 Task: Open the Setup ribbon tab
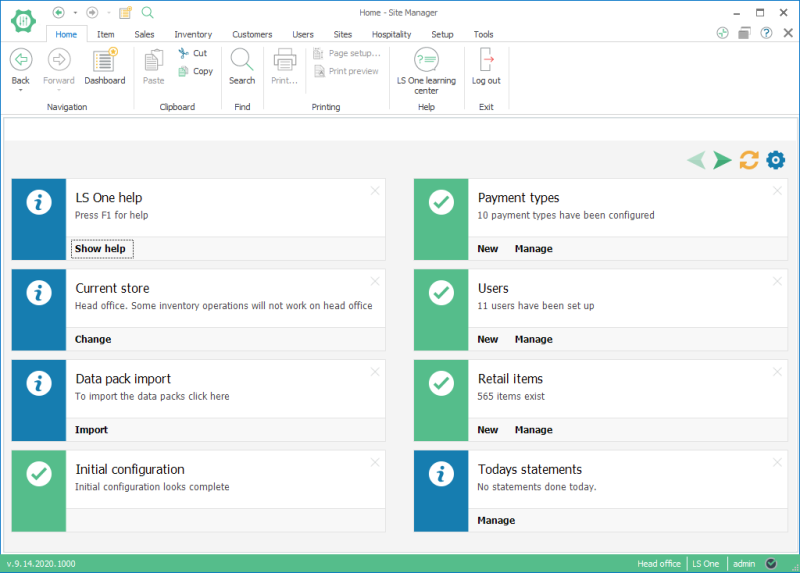[x=442, y=34]
